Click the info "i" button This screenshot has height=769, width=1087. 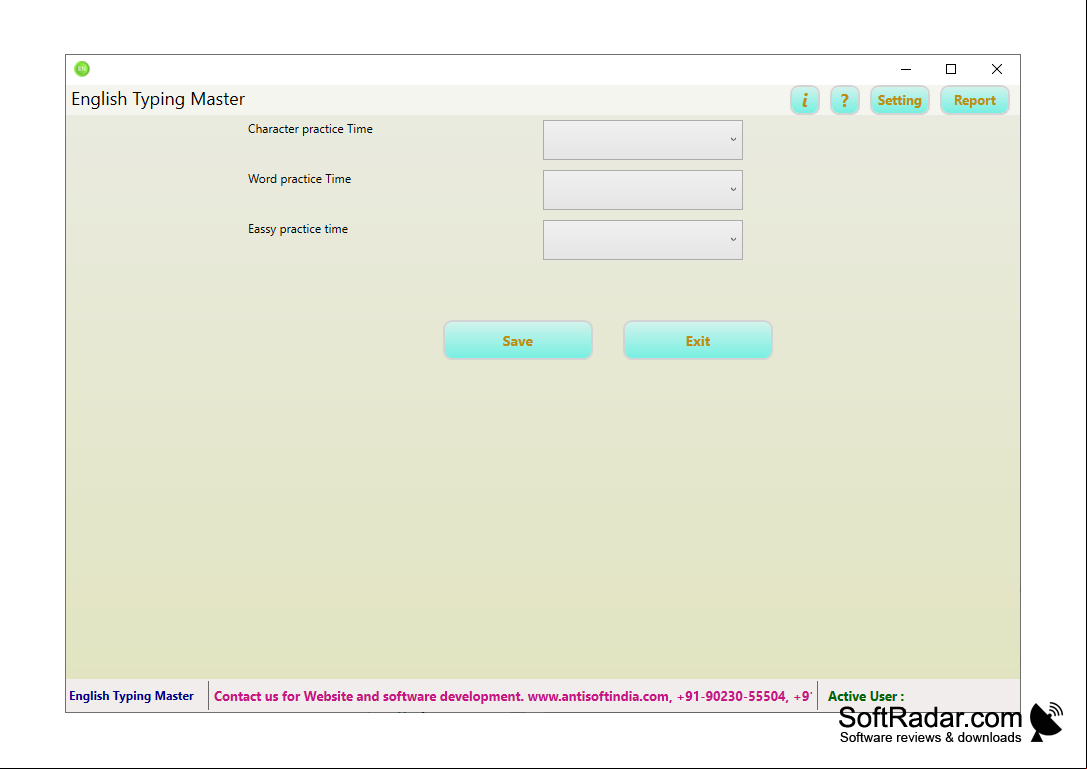pyautogui.click(x=805, y=101)
